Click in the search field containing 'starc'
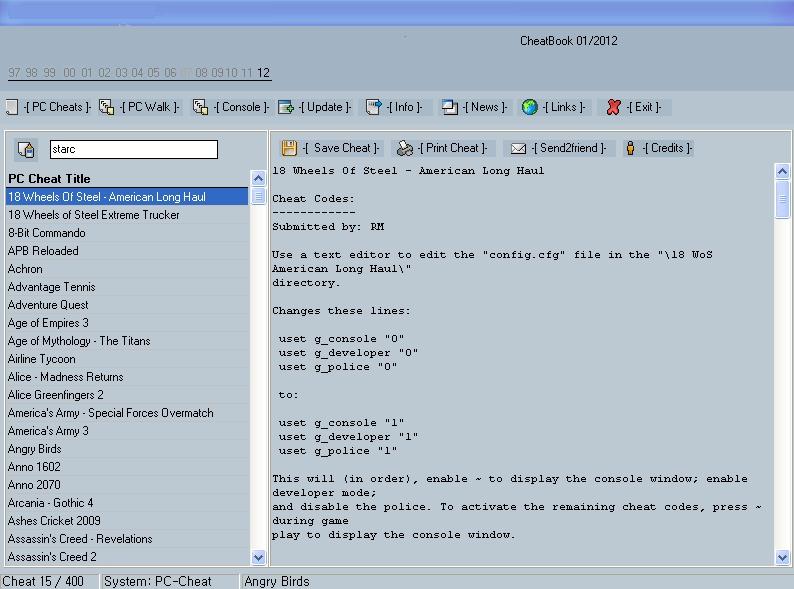This screenshot has height=589, width=794. click(132, 149)
